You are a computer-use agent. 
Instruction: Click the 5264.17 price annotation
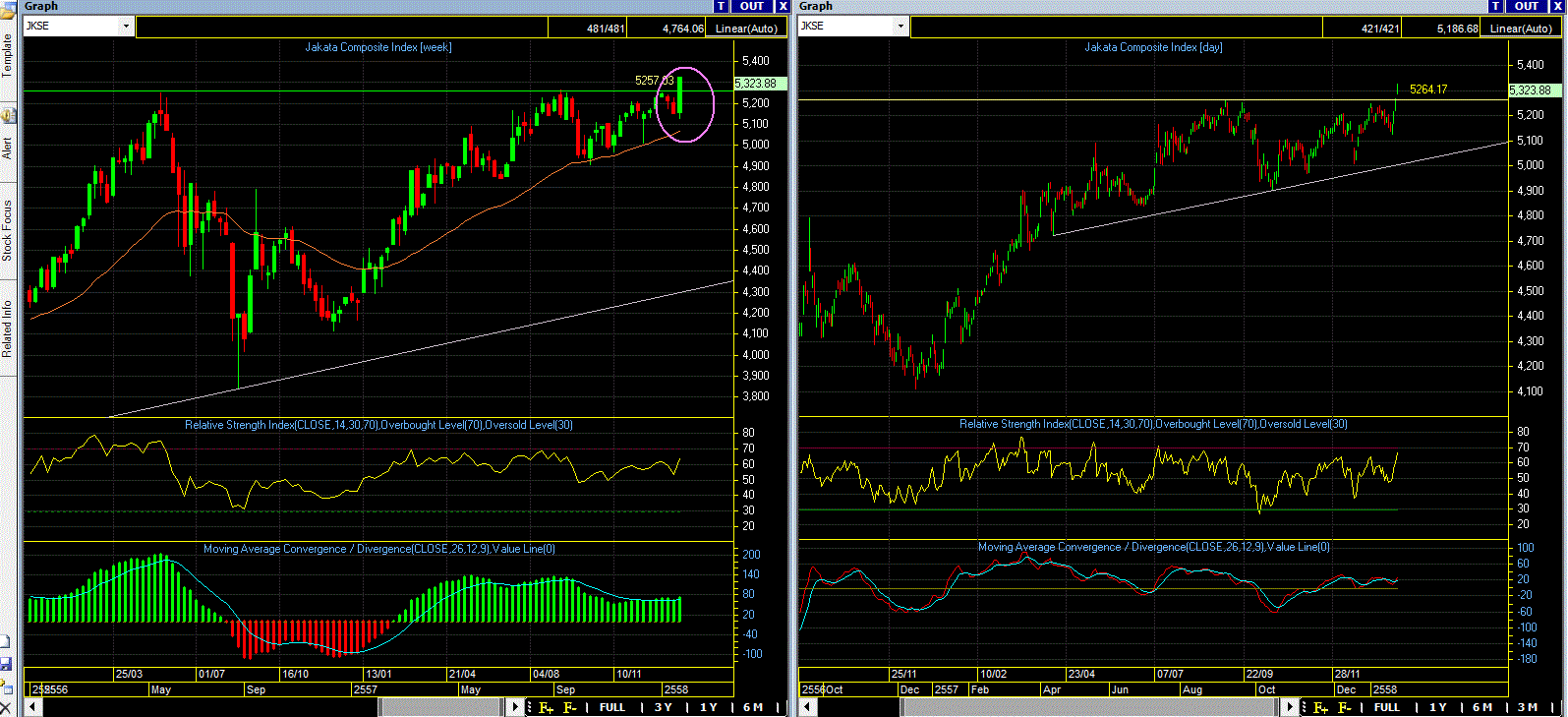[1428, 90]
